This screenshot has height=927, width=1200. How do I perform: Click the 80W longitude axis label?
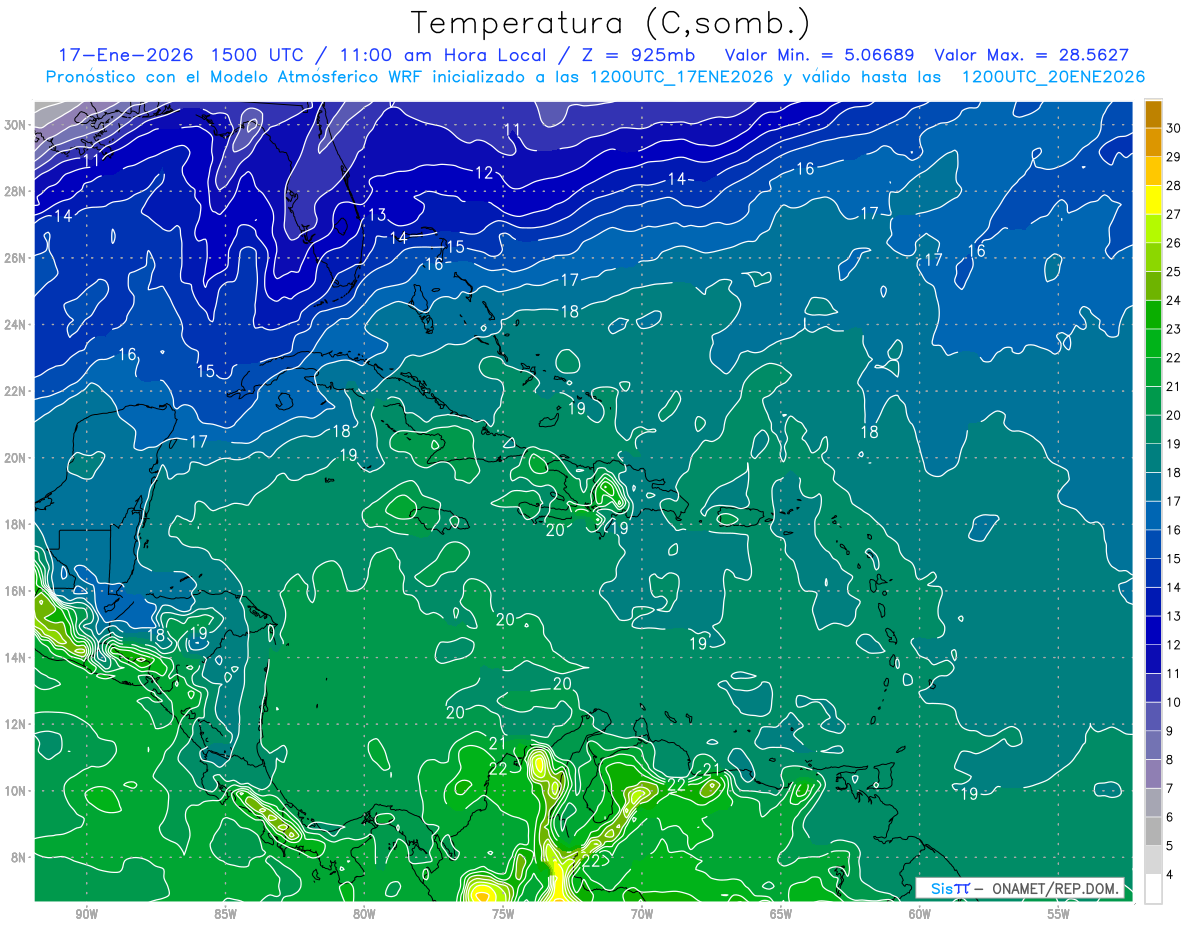click(x=364, y=915)
